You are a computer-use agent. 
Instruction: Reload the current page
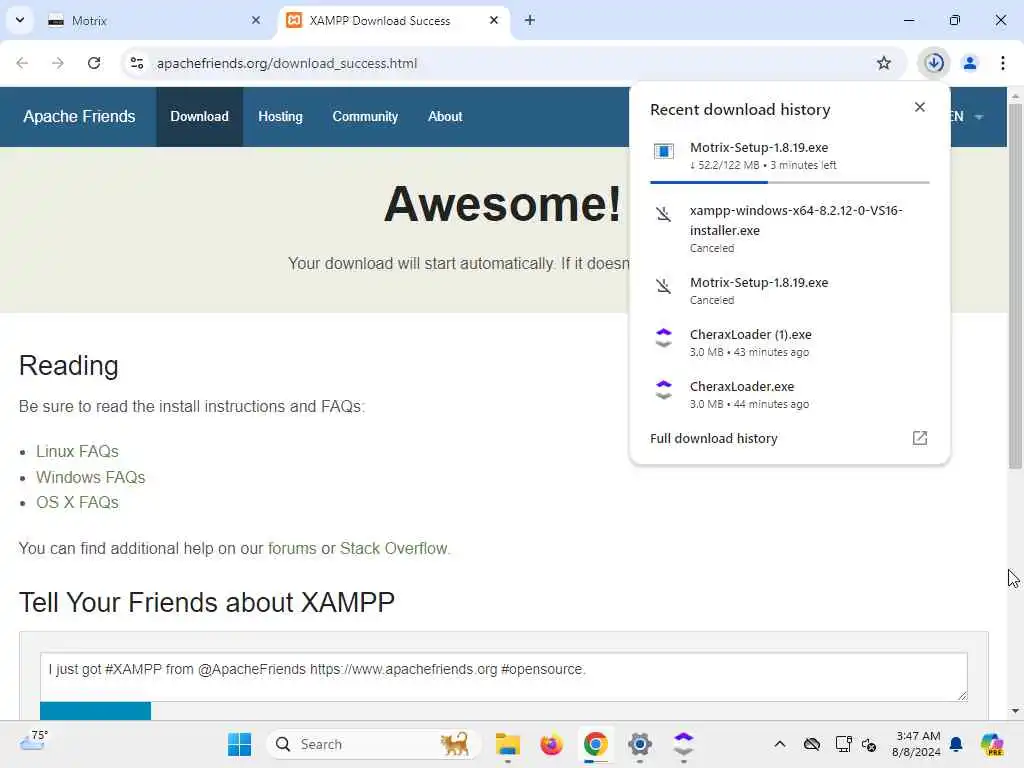94,63
